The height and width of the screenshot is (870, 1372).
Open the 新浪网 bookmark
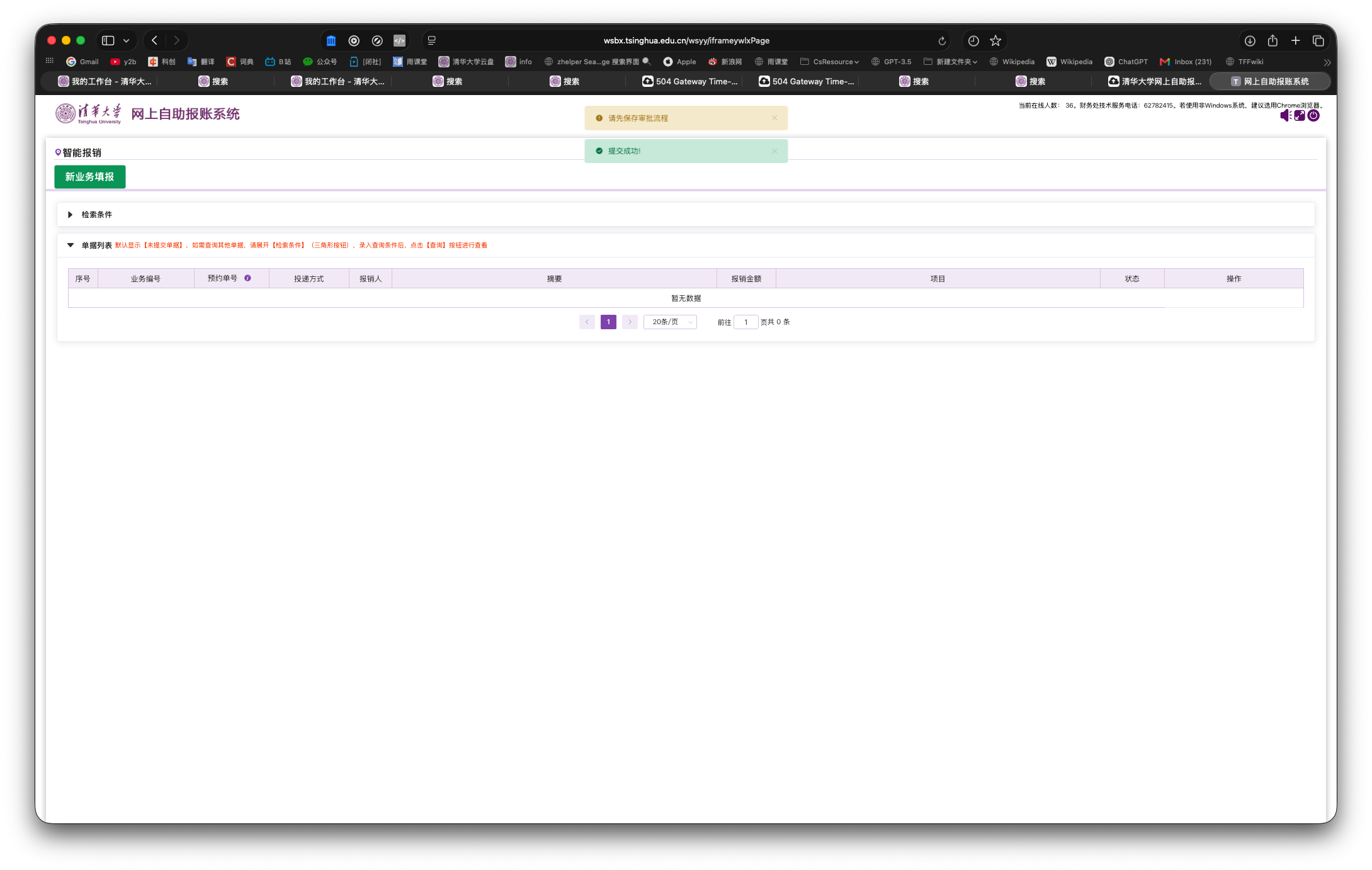[725, 62]
